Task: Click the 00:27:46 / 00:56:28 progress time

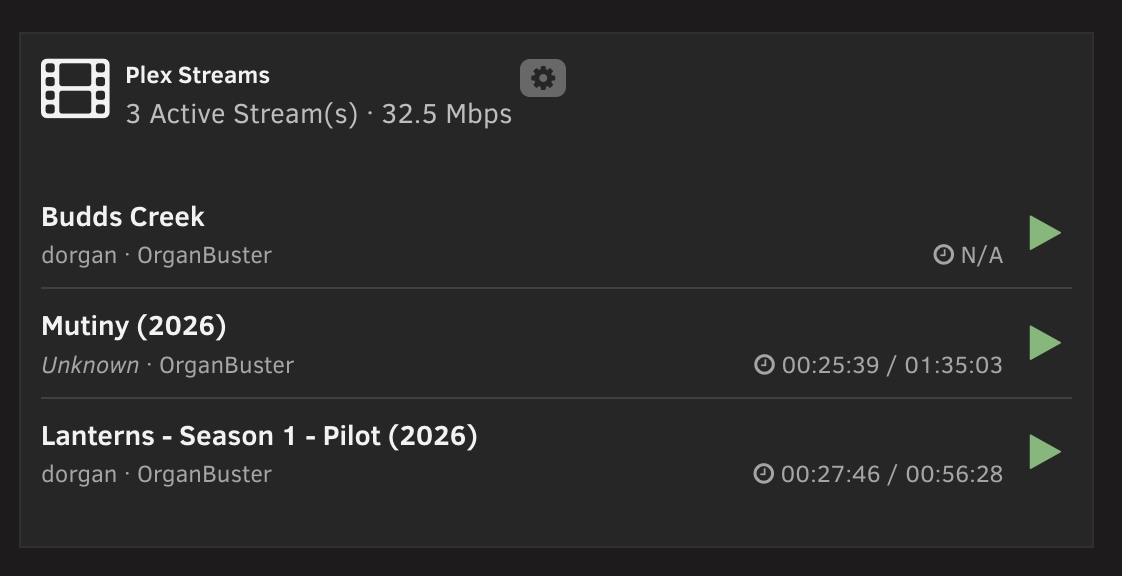Action: pos(892,474)
